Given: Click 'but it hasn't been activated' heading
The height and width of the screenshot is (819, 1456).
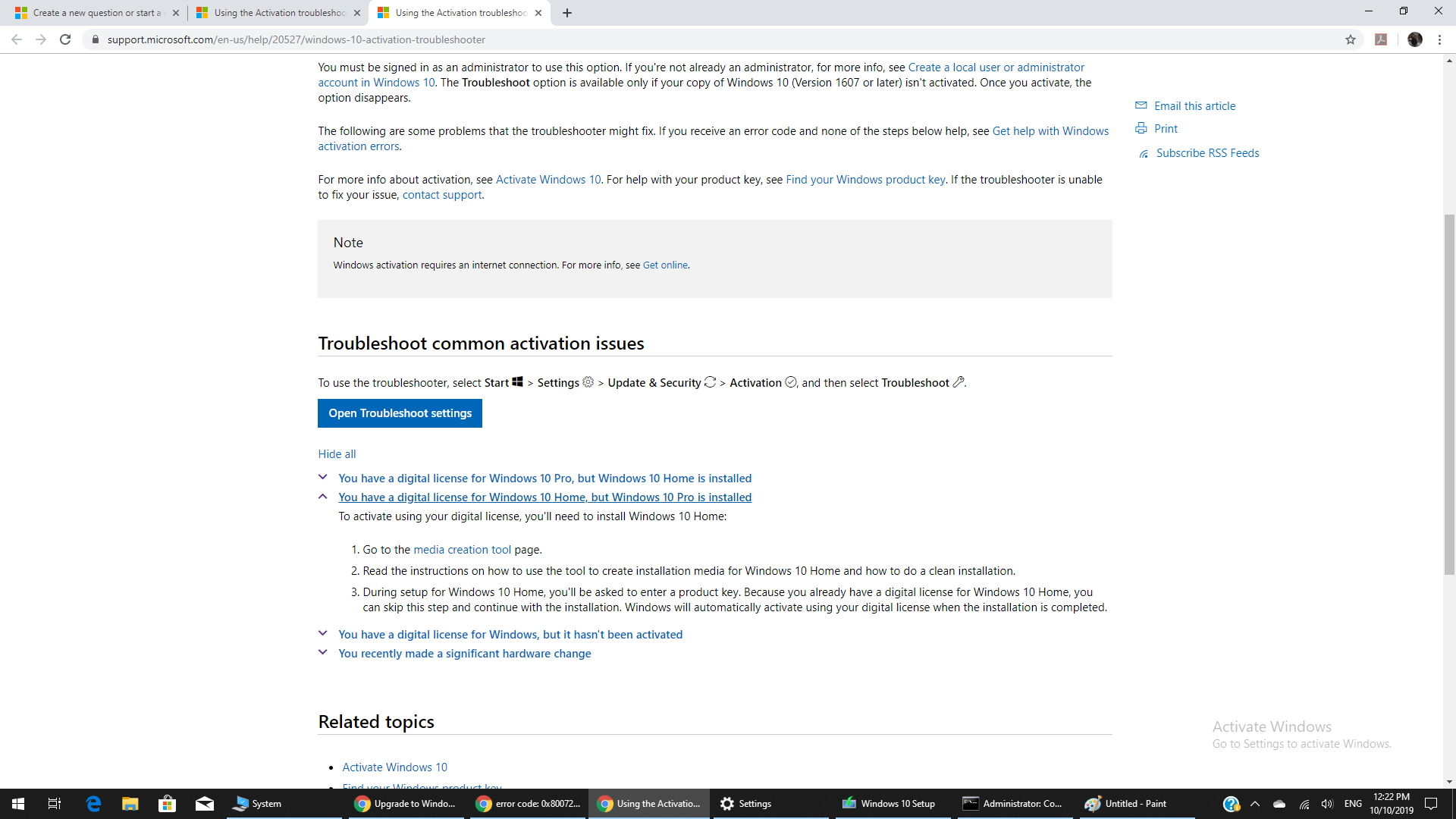Looking at the screenshot, I should (510, 635).
